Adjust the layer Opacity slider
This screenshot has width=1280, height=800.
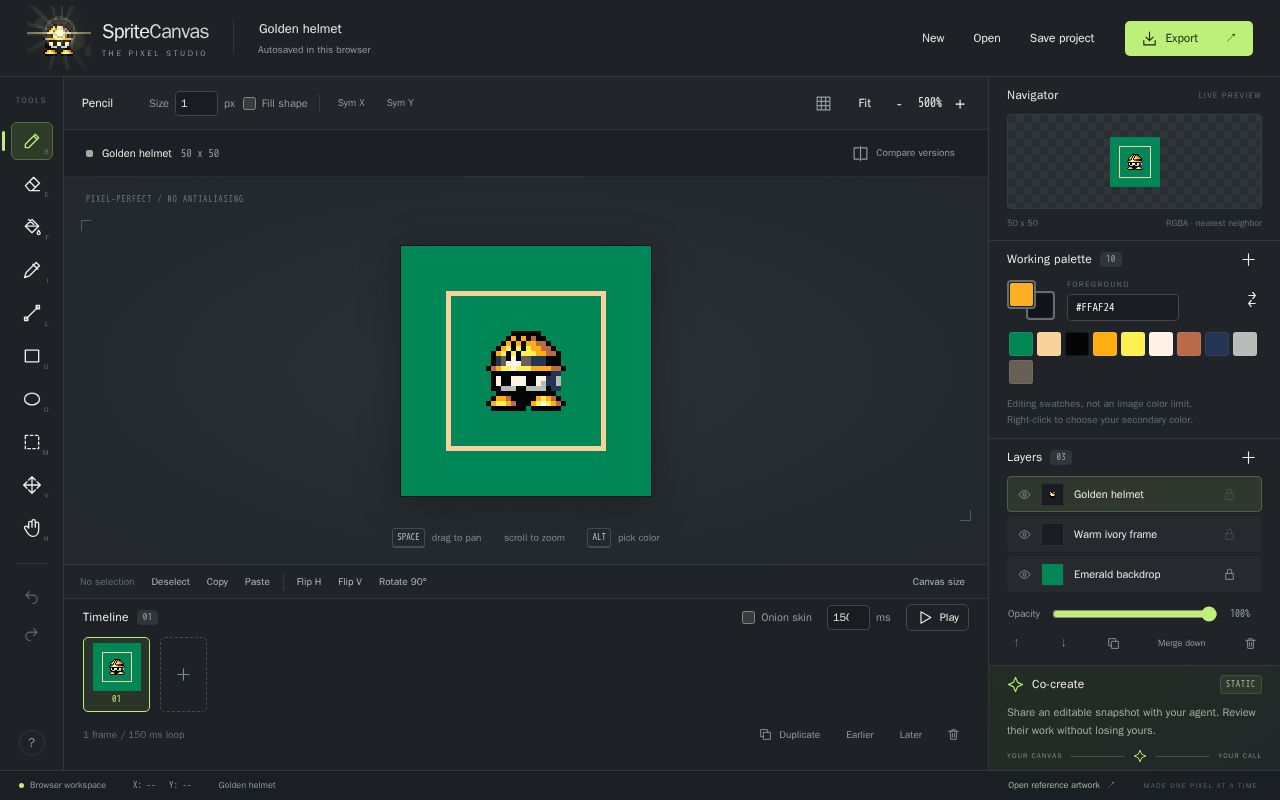pyautogui.click(x=1134, y=614)
